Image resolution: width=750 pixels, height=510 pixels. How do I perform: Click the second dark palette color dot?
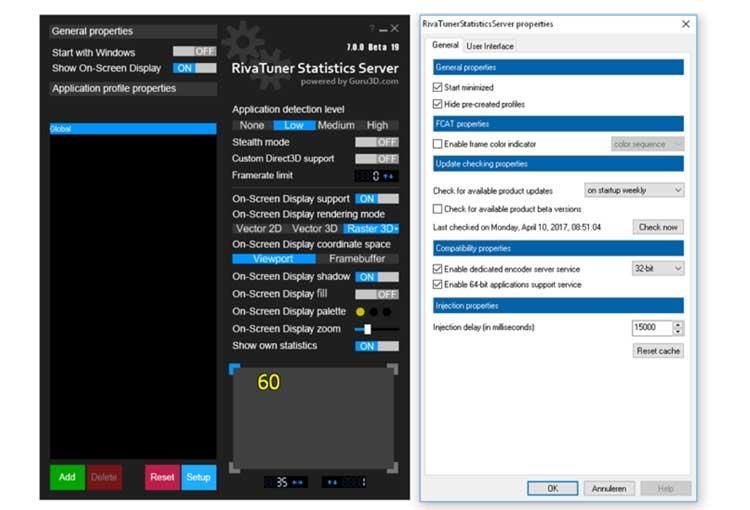click(387, 312)
